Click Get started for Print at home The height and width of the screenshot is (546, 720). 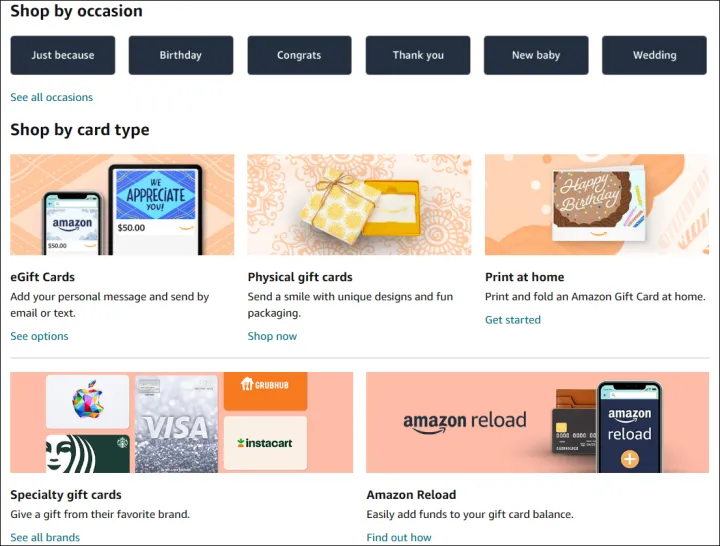click(513, 320)
